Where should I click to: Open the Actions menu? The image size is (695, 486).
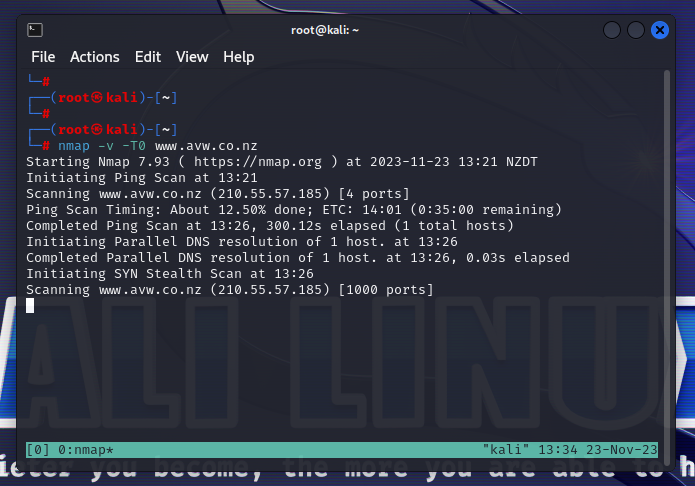[95, 57]
